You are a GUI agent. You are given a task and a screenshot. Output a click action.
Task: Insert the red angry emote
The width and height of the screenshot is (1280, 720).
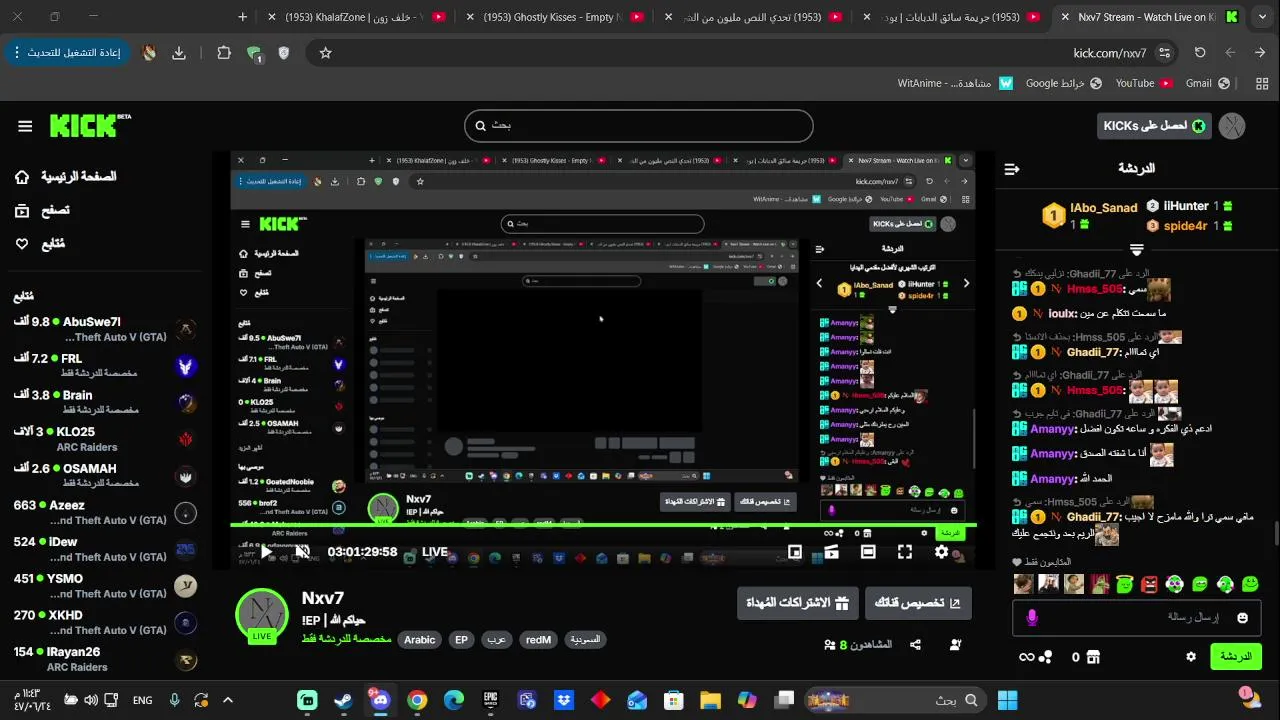[1150, 584]
